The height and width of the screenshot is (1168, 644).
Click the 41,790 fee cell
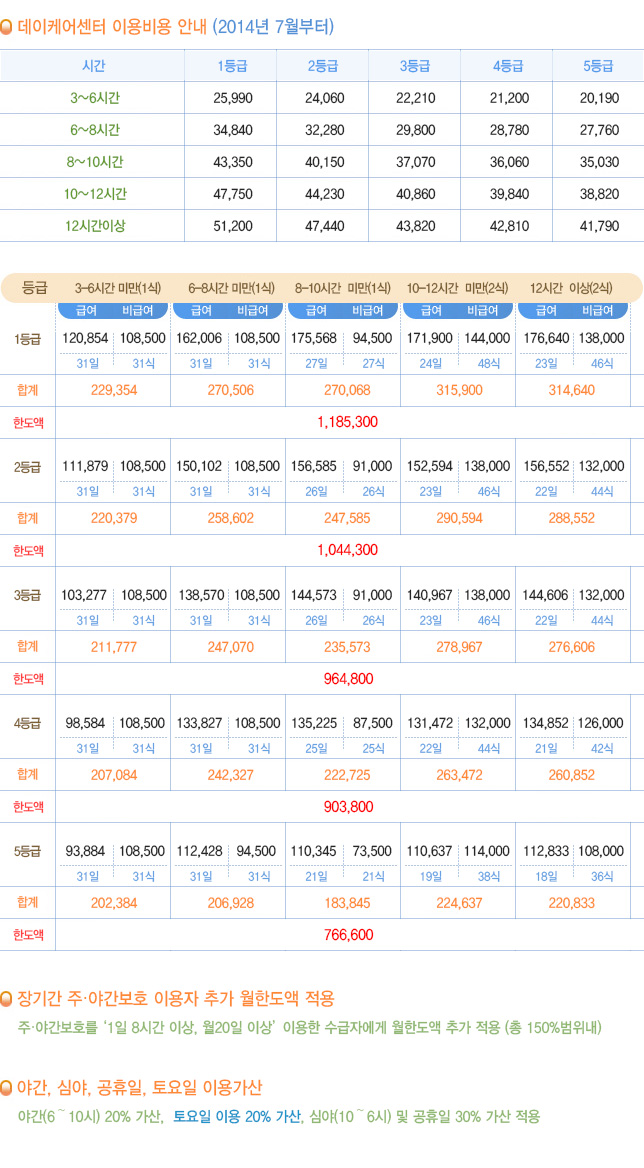[599, 226]
